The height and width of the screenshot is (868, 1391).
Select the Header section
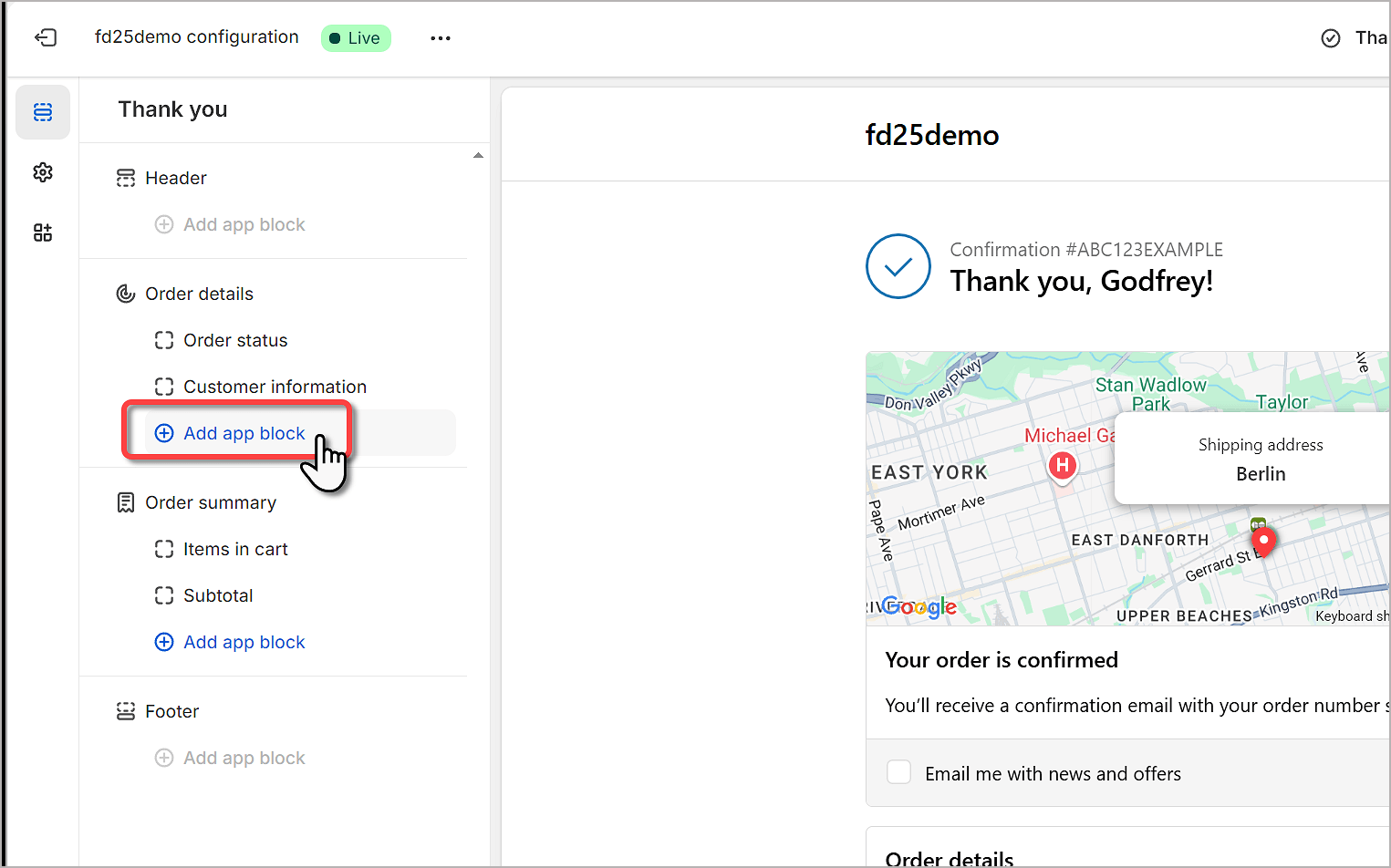[x=175, y=178]
